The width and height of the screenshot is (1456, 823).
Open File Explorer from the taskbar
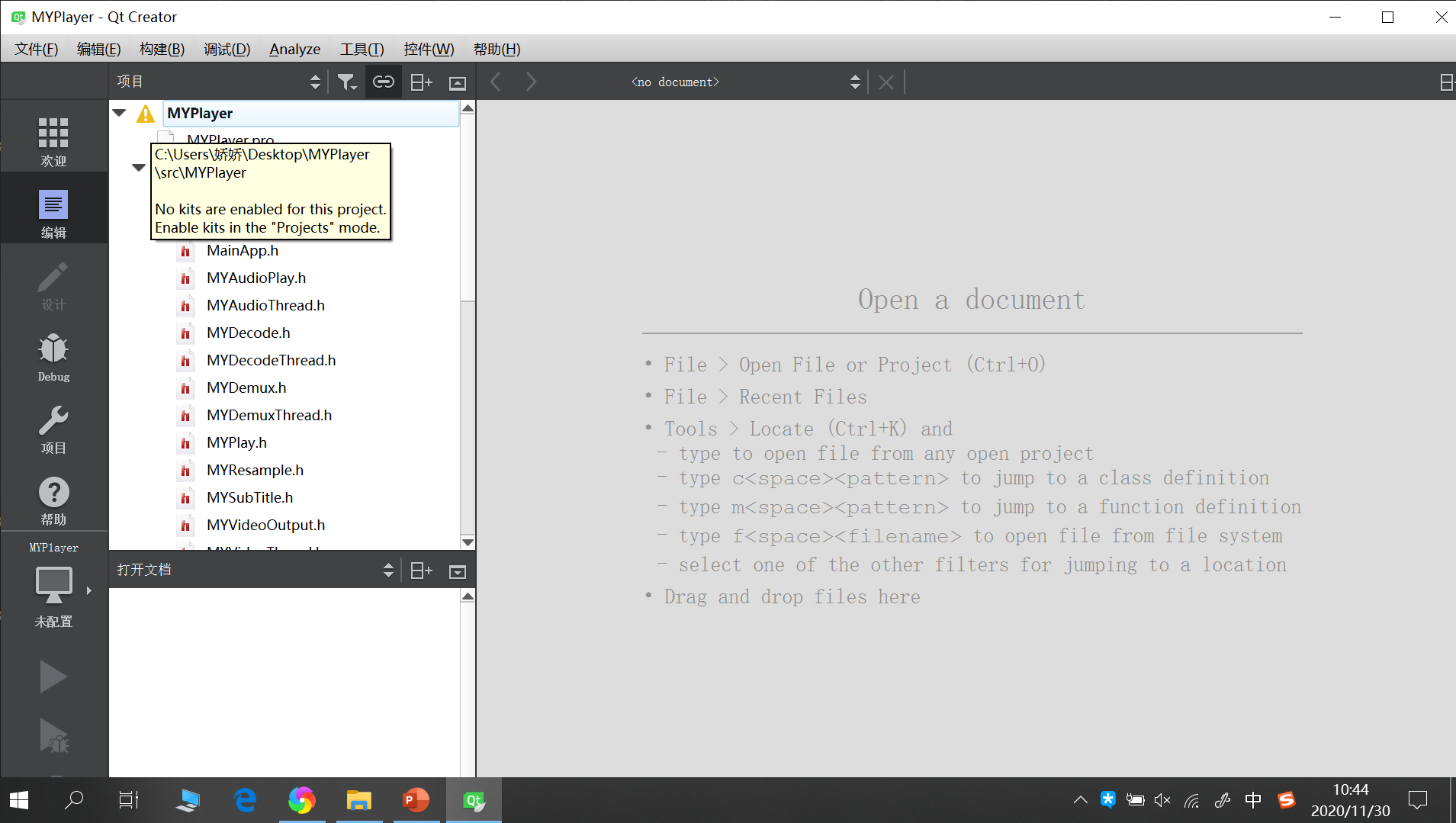pos(359,800)
